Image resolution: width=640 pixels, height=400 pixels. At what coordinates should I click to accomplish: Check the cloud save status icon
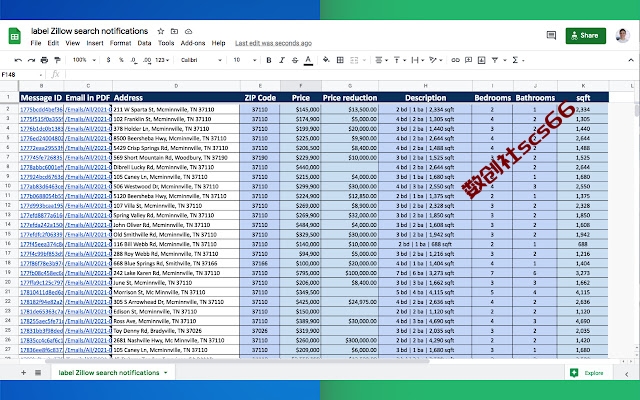(188, 31)
